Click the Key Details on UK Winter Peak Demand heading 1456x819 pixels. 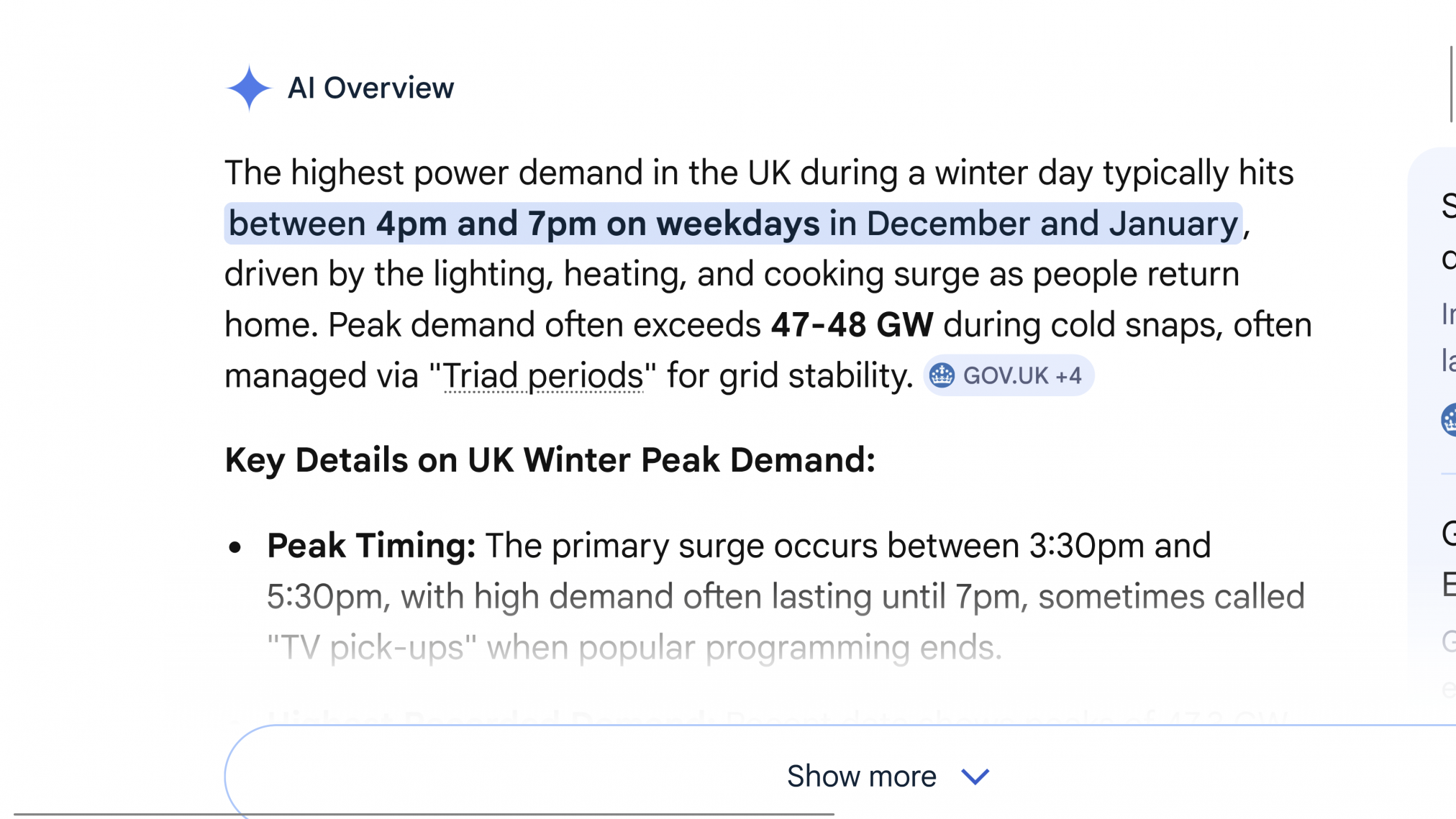tap(550, 459)
